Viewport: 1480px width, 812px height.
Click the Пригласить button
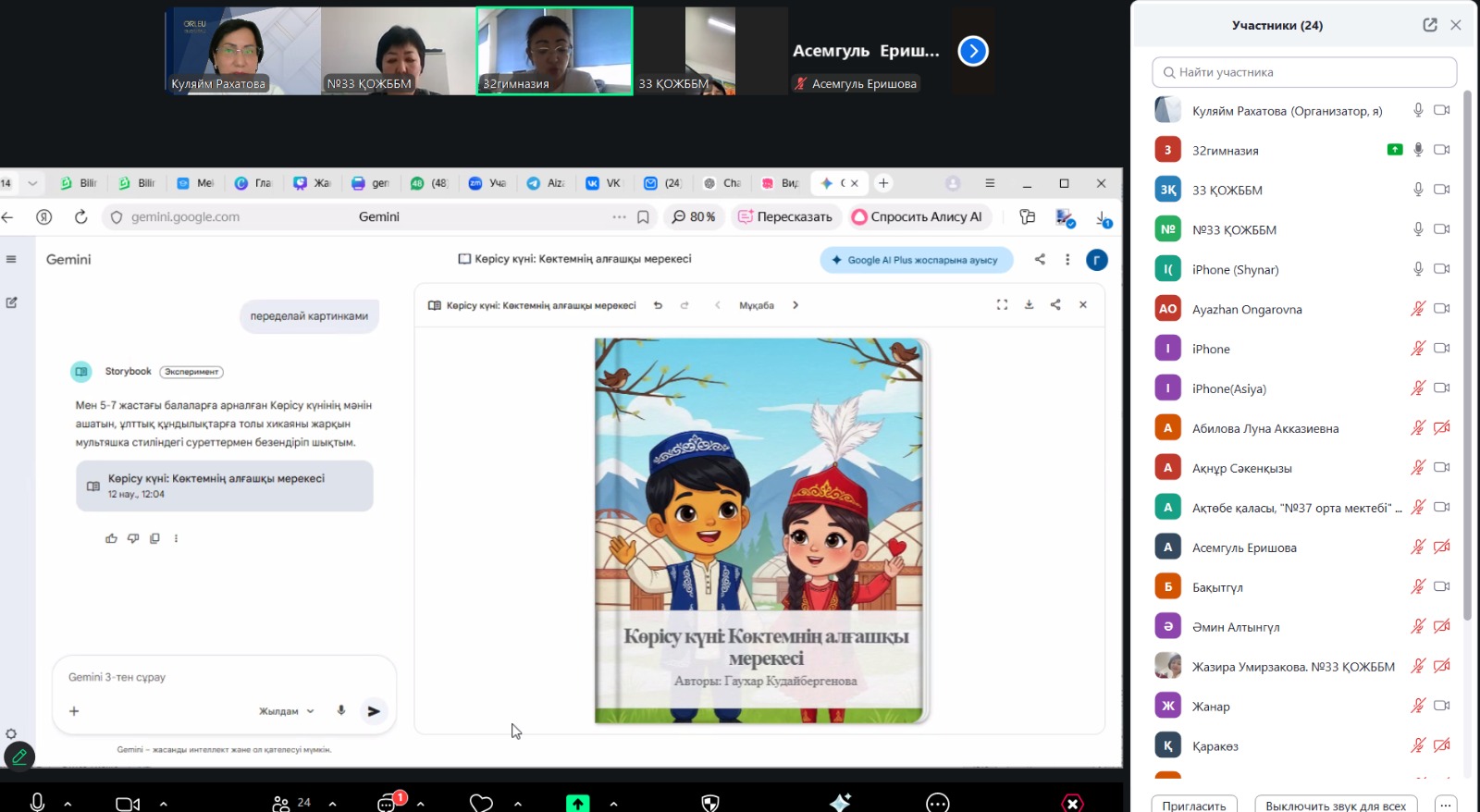coord(1194,805)
